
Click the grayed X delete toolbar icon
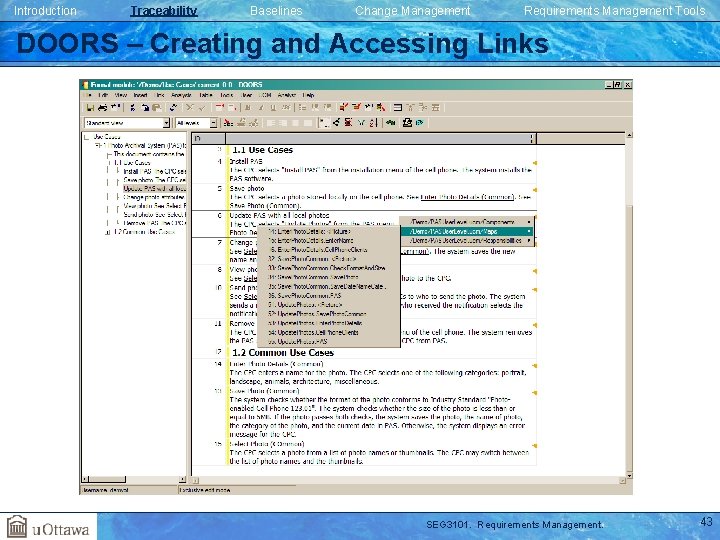(190, 107)
